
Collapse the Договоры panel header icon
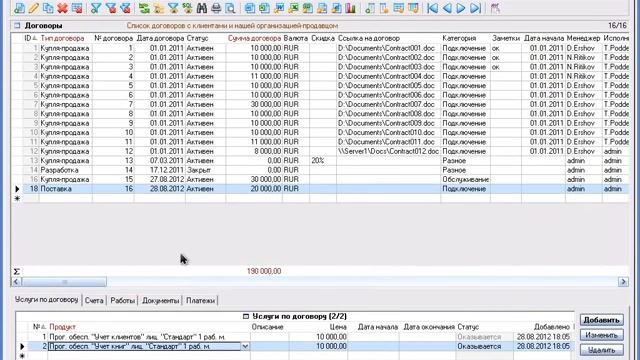coord(17,25)
